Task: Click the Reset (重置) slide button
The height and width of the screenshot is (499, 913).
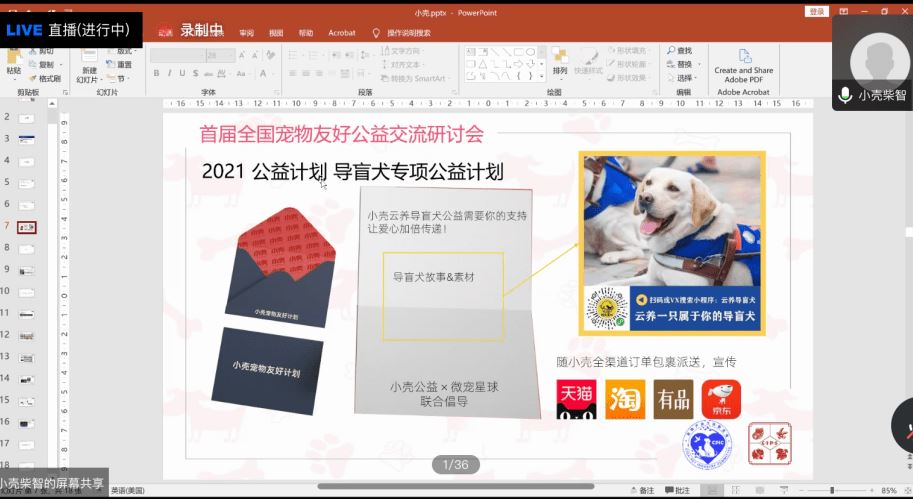Action: pos(120,65)
